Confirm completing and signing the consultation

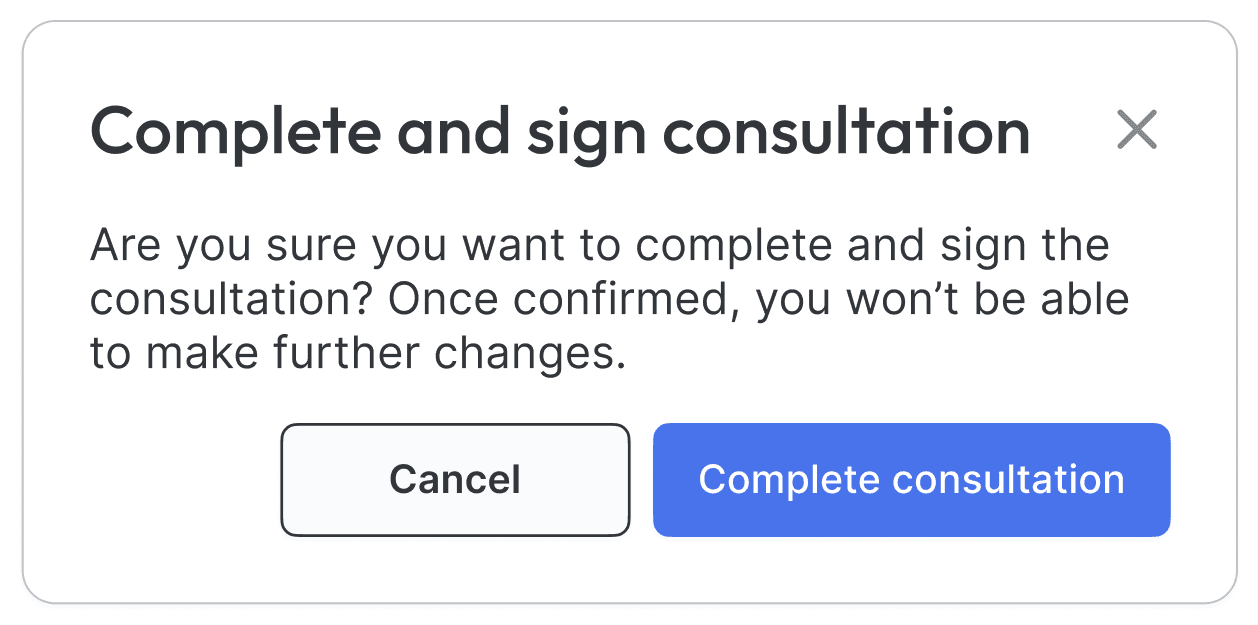pos(911,480)
